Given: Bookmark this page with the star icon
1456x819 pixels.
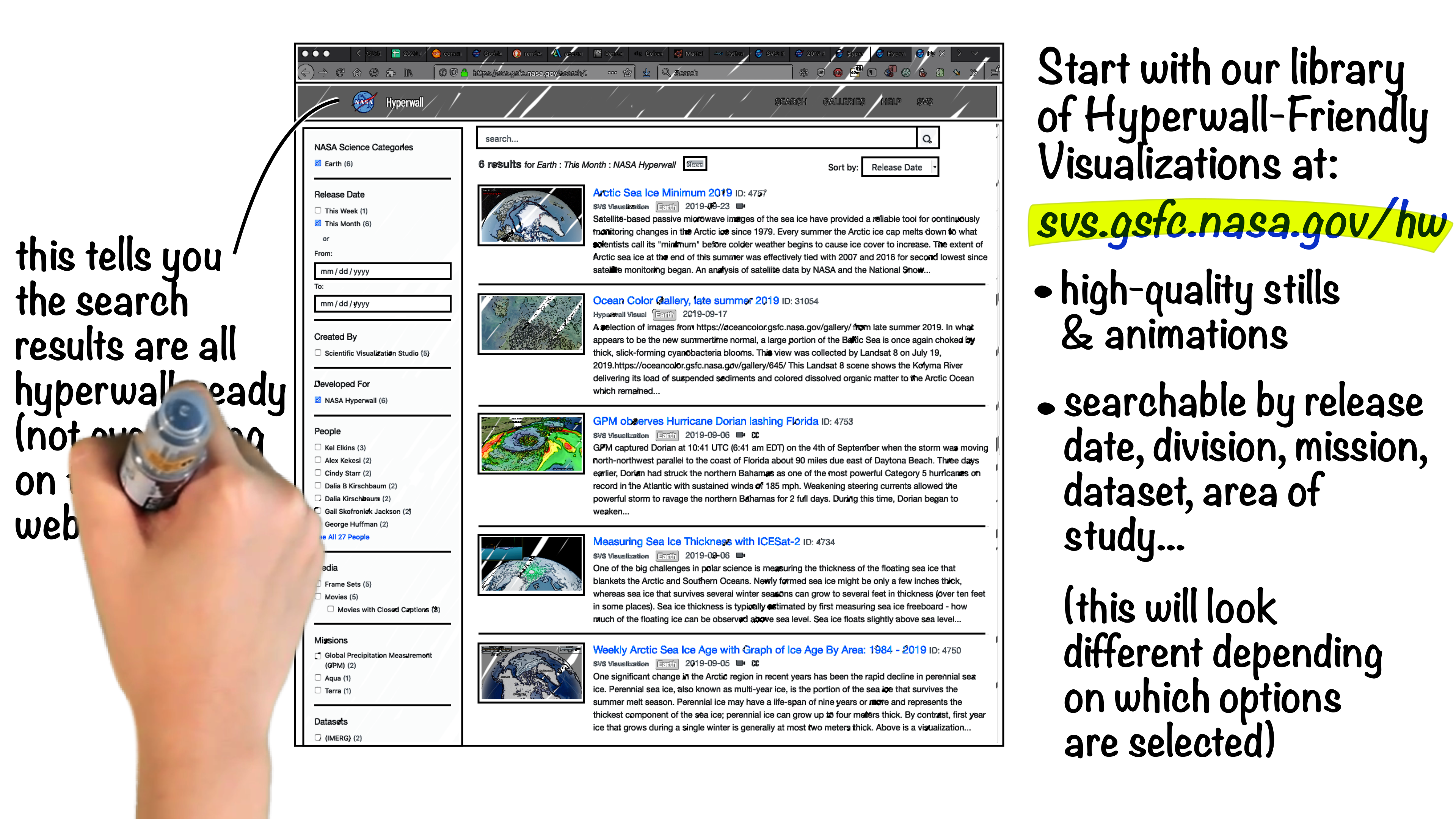Looking at the screenshot, I should coord(627,72).
